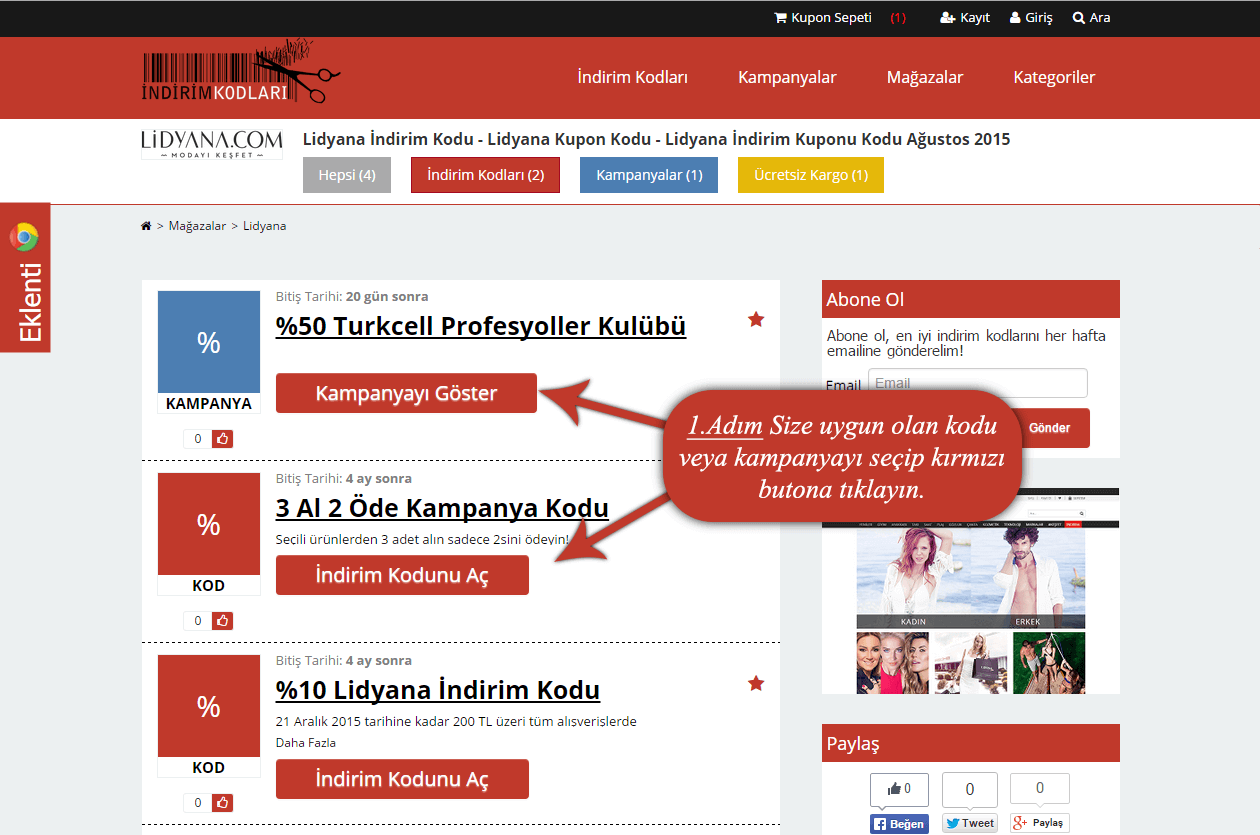The width and height of the screenshot is (1260, 835).
Task: Click the home icon in breadcrumb
Action: tap(146, 226)
